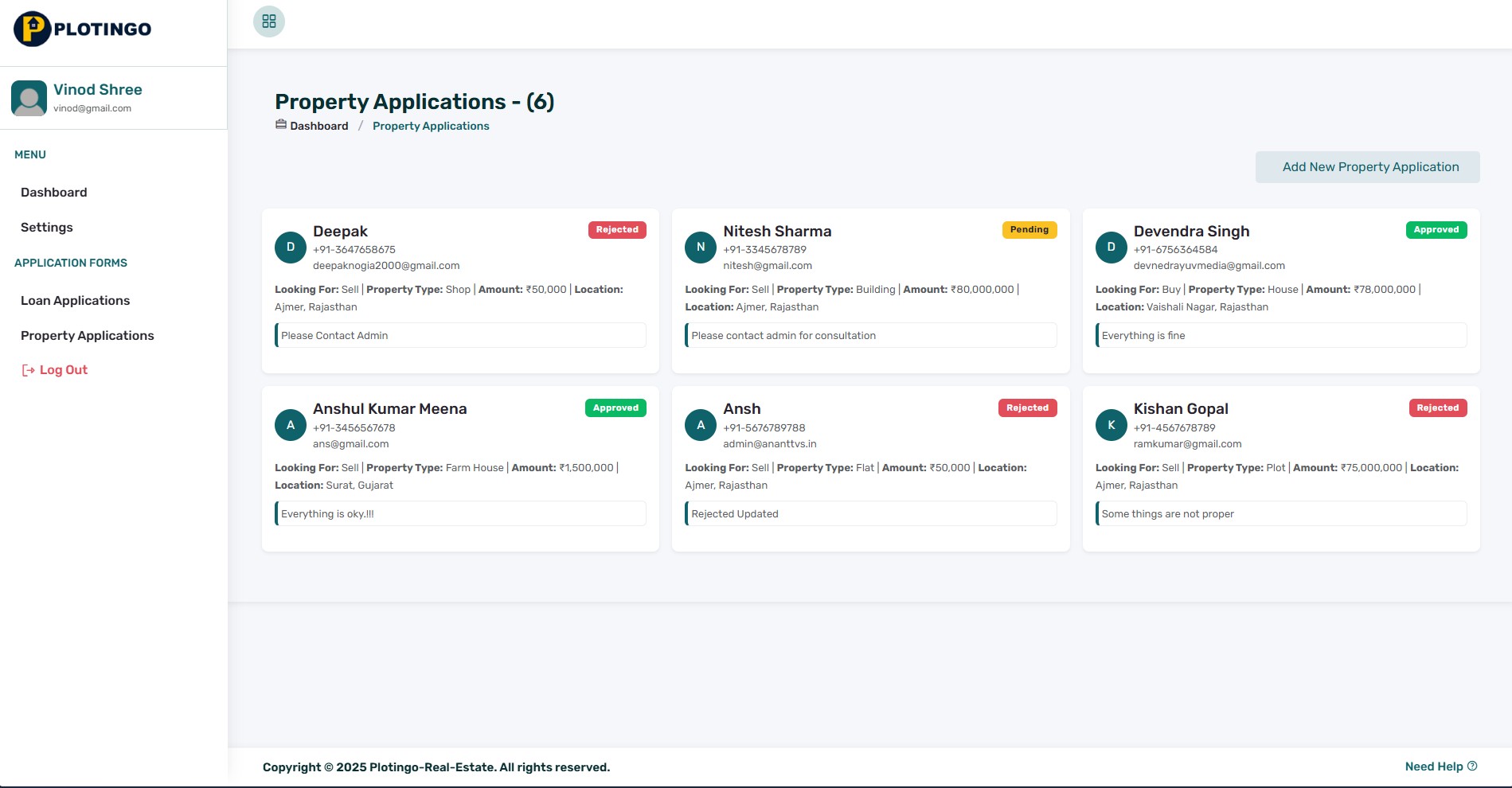
Task: Click the Log Out icon in the sidebar
Action: point(27,369)
